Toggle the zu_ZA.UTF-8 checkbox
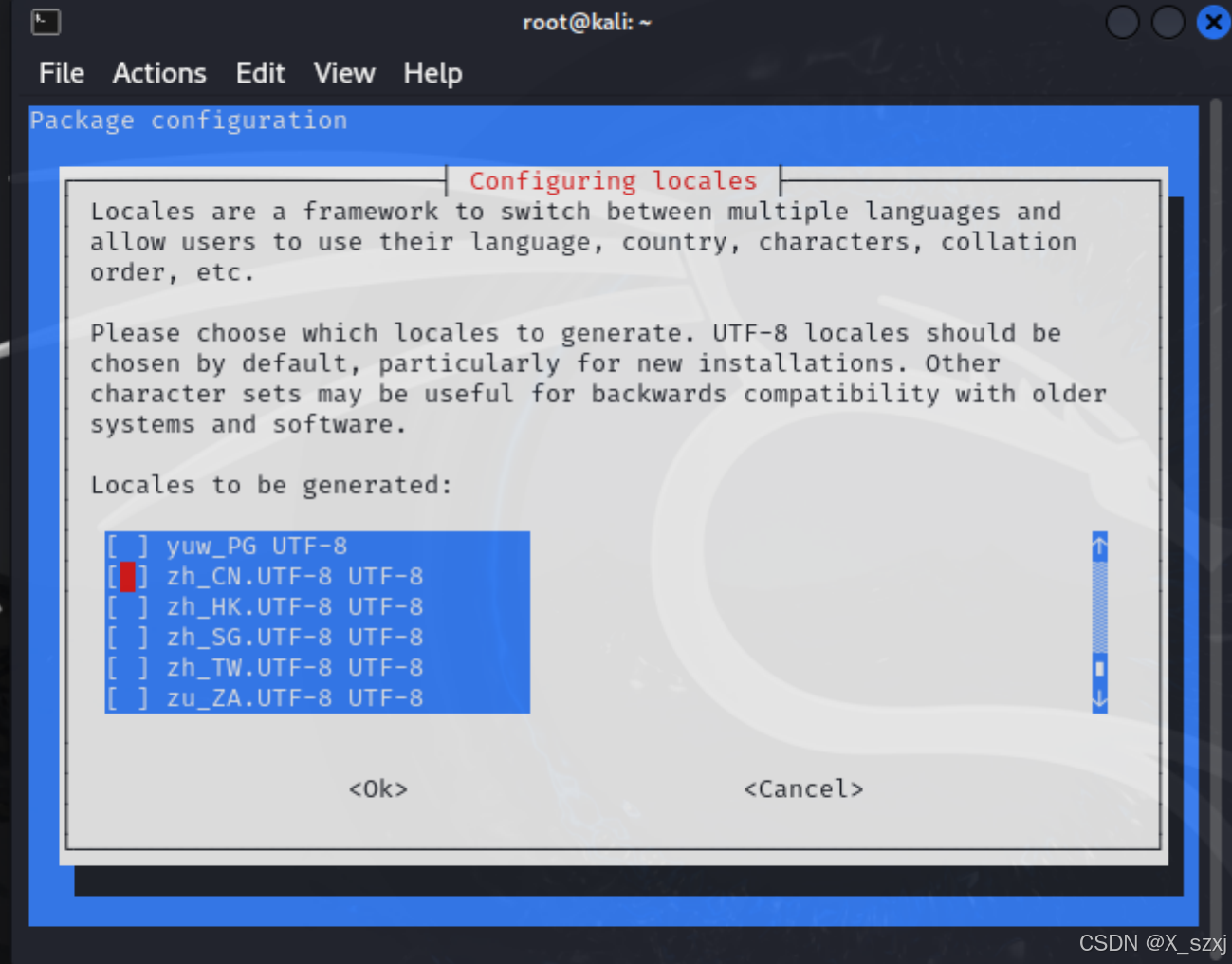The width and height of the screenshot is (1232, 964). (x=127, y=697)
